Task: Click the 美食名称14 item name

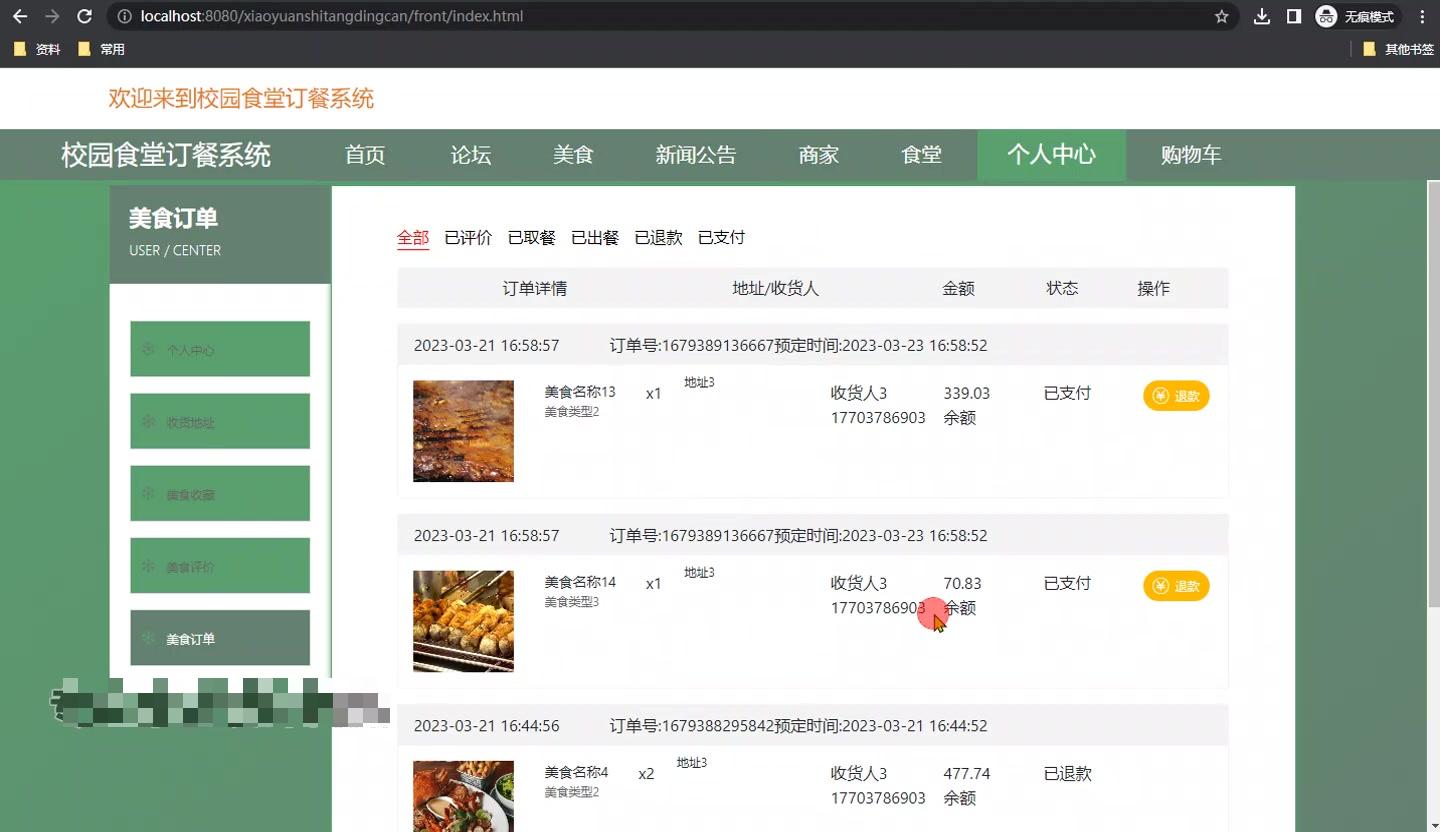Action: coord(580,582)
